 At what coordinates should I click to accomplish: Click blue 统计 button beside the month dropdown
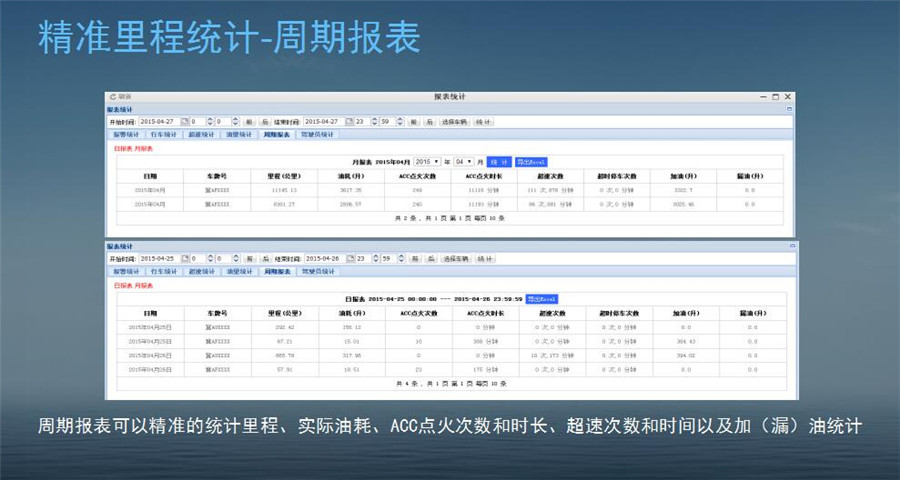tap(498, 161)
